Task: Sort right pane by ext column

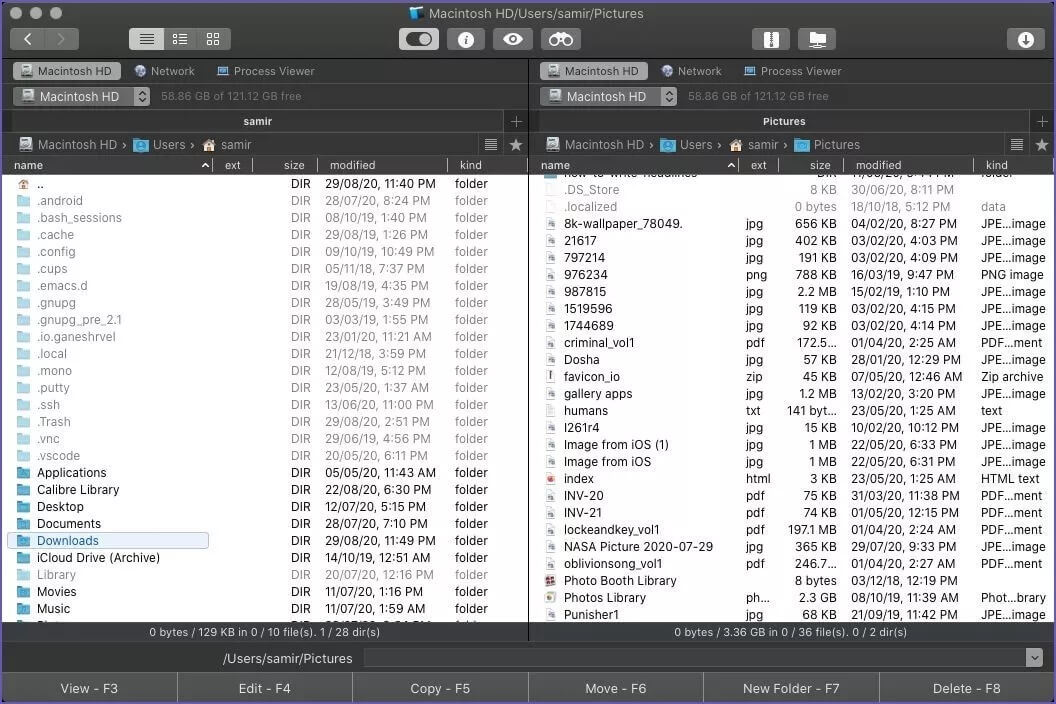Action: click(x=758, y=165)
